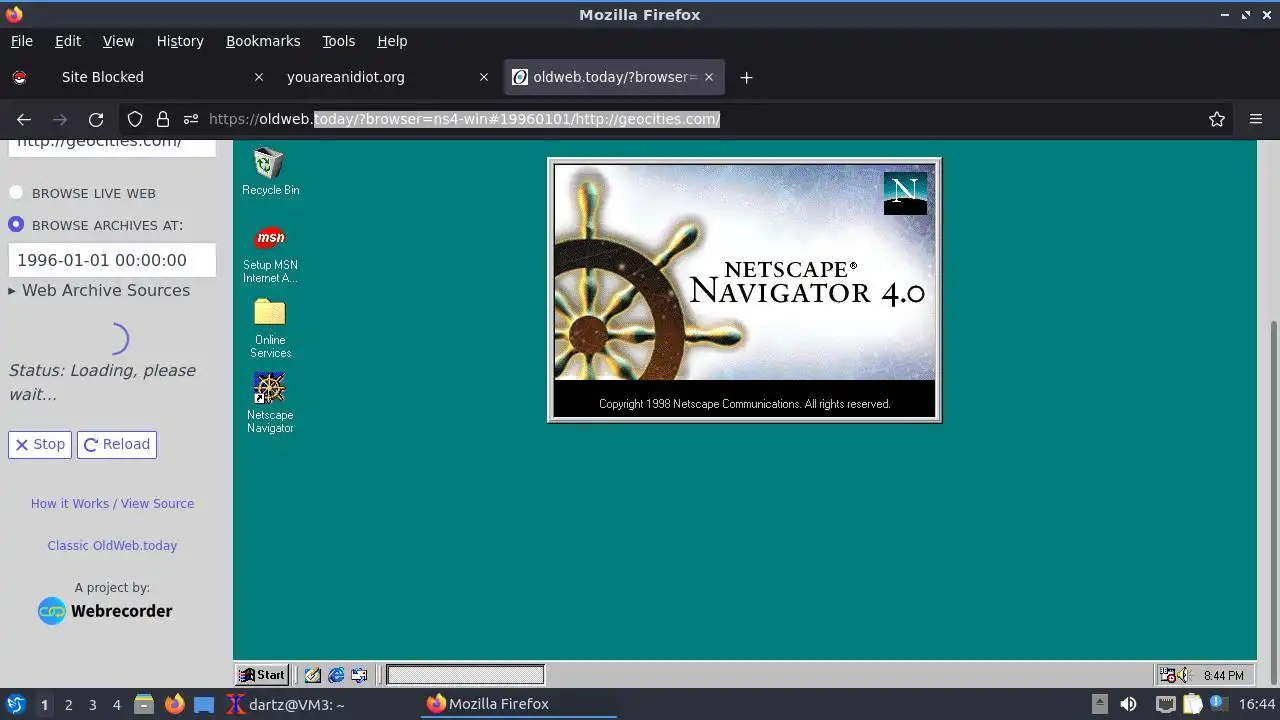Screen dimensions: 1280x720
Task: Bookmark this page with star icon
Action: pos(1217,119)
